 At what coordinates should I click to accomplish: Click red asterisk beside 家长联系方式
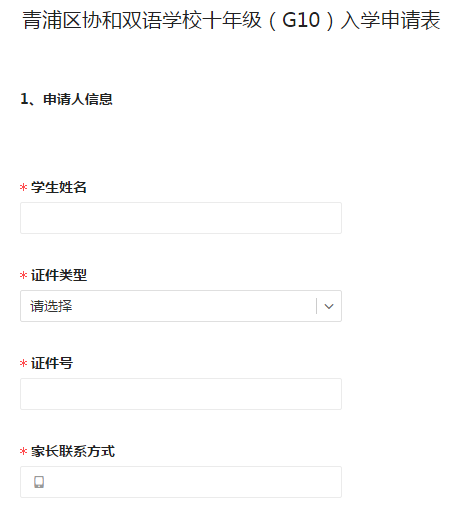pos(23,451)
